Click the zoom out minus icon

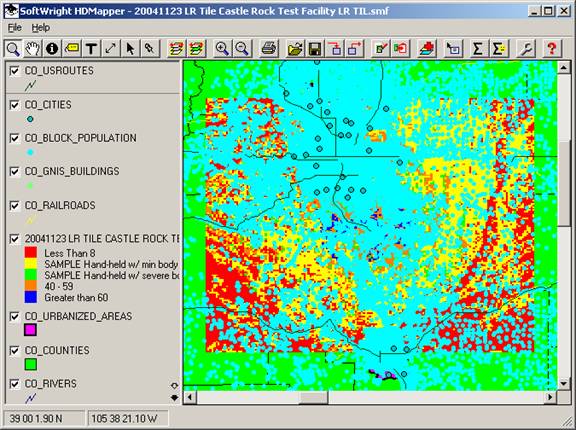242,48
